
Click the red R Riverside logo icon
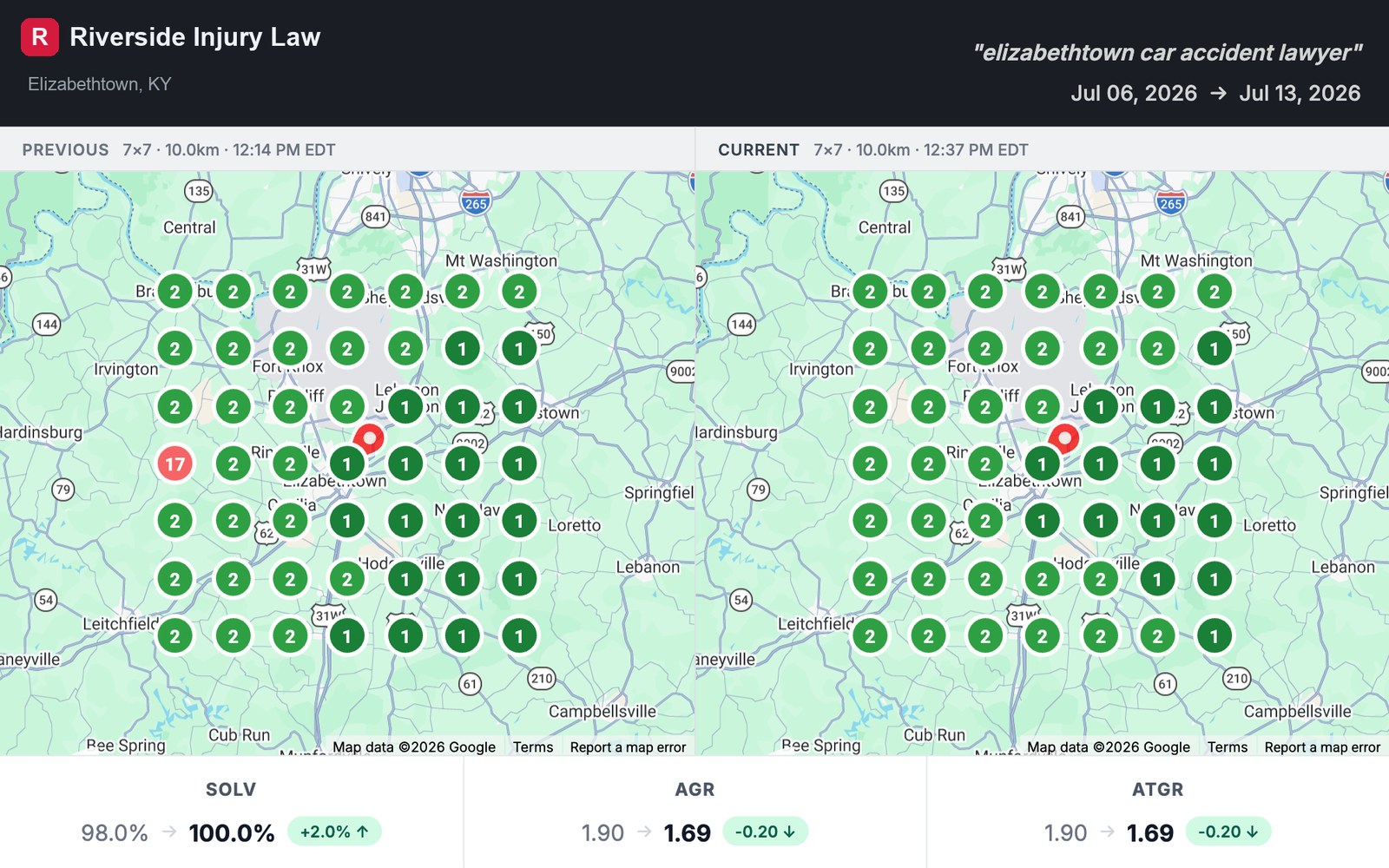[x=40, y=37]
